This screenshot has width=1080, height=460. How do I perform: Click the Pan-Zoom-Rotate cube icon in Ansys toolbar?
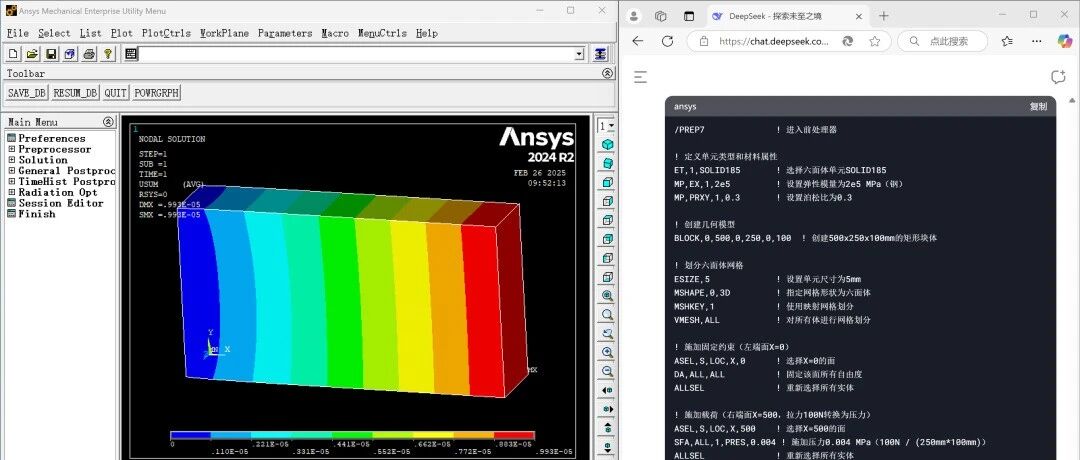pyautogui.click(x=70, y=54)
